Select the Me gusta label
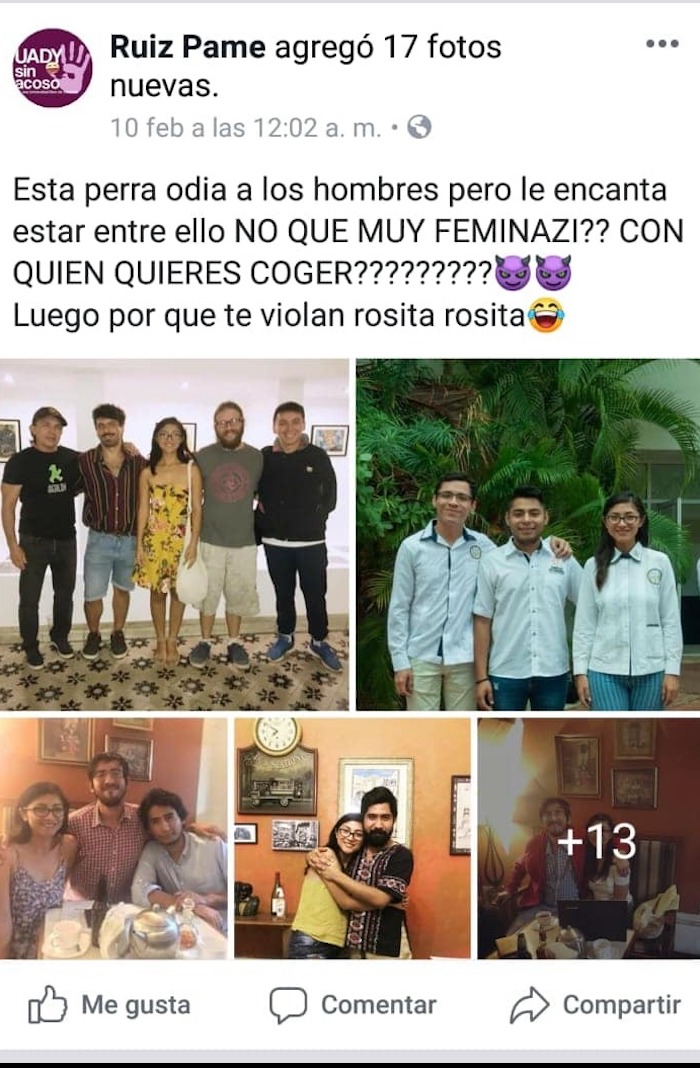This screenshot has width=700, height=1068. click(x=136, y=1005)
